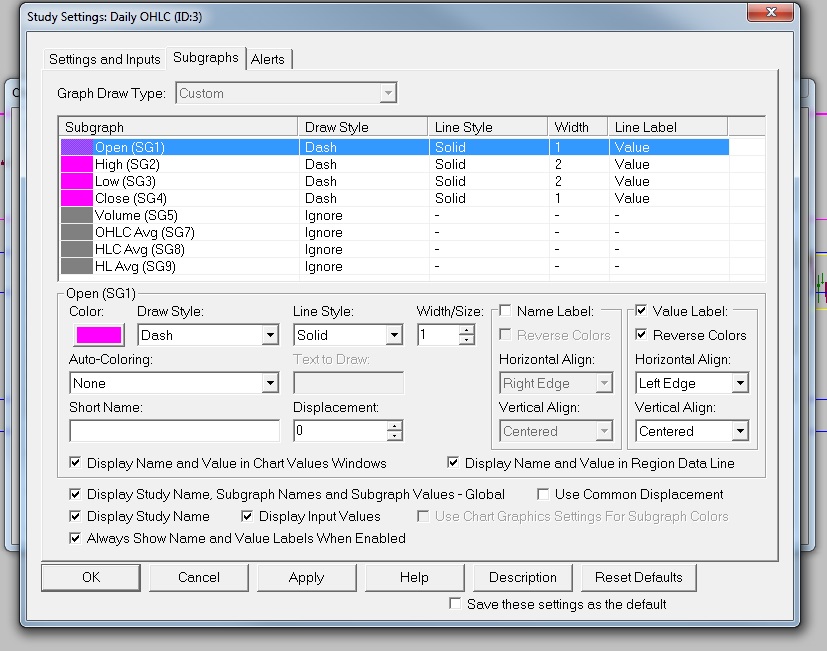The height and width of the screenshot is (651, 827).
Task: Toggle Display Name and Value in Region Data Line
Action: 453,463
